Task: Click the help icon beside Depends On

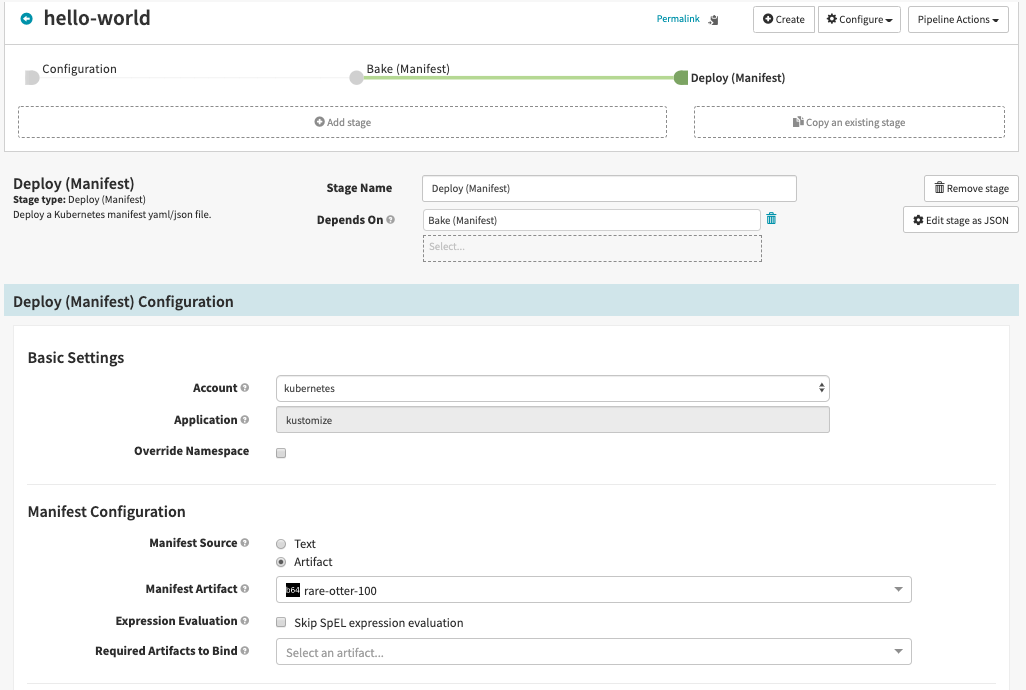Action: (391, 220)
